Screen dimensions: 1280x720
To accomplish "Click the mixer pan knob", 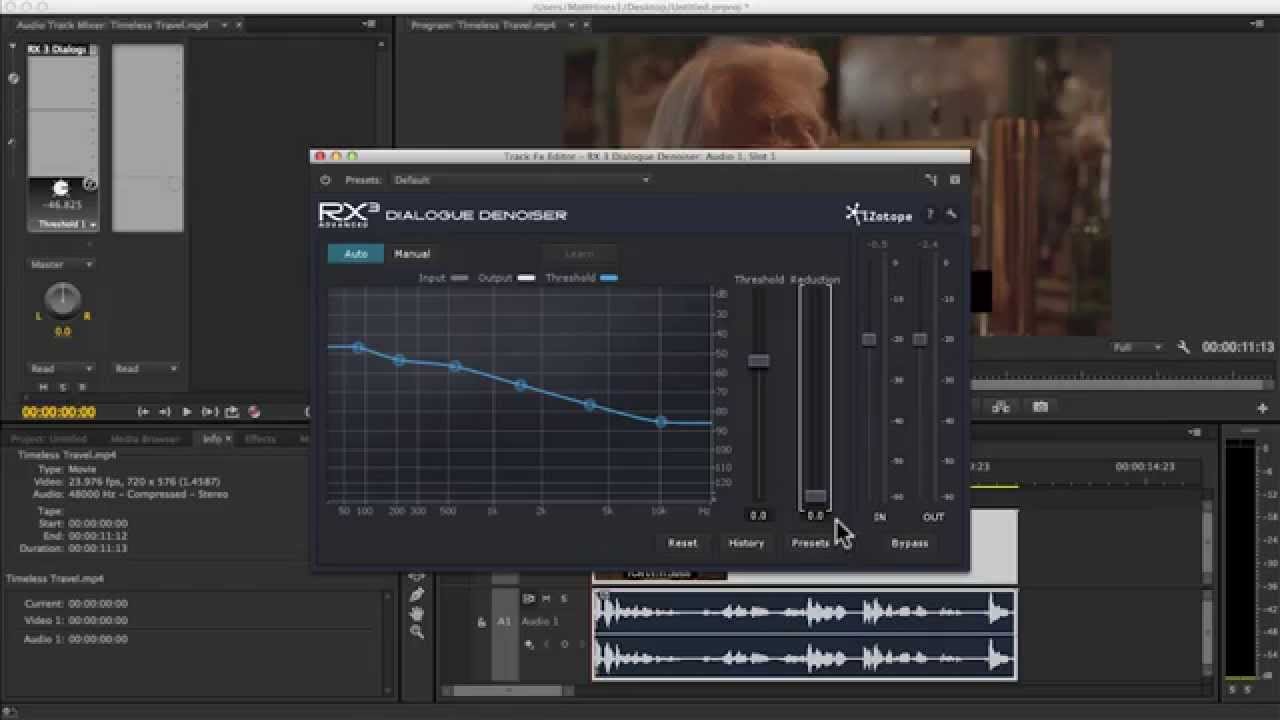I will coord(63,298).
